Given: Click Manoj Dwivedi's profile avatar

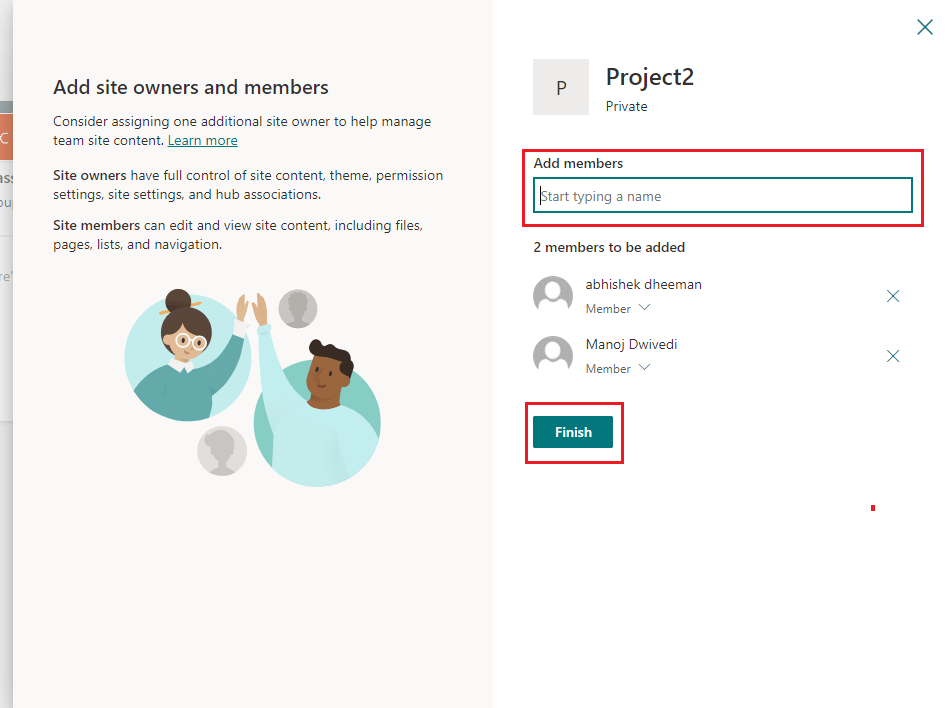Looking at the screenshot, I should (x=553, y=356).
